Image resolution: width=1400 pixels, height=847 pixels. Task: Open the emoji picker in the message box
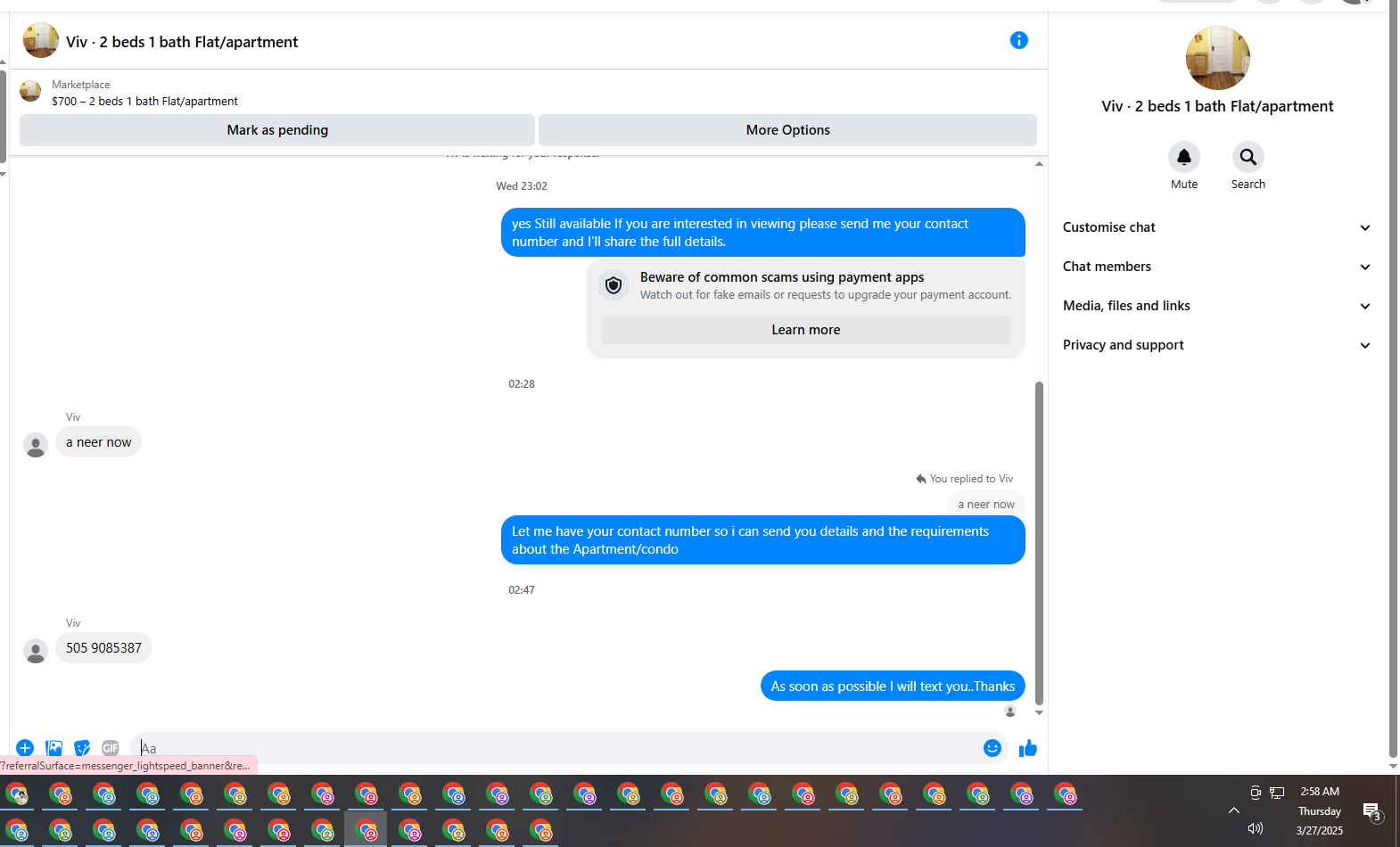(x=992, y=748)
